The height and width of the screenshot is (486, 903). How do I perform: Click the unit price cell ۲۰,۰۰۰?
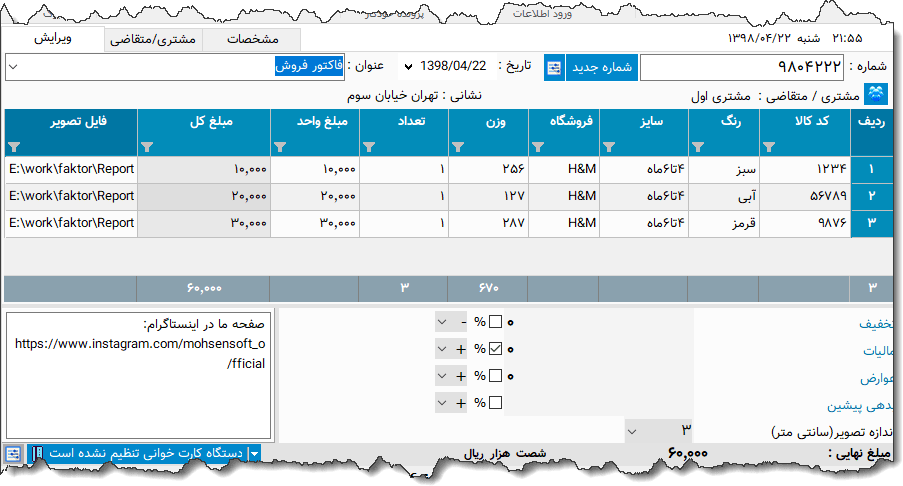tap(315, 196)
